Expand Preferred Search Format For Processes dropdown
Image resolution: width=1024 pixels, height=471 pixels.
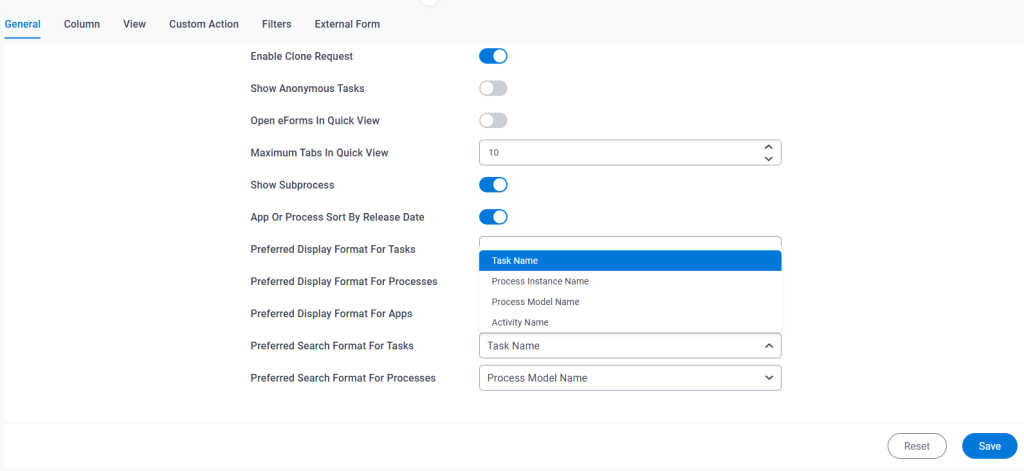pos(768,378)
